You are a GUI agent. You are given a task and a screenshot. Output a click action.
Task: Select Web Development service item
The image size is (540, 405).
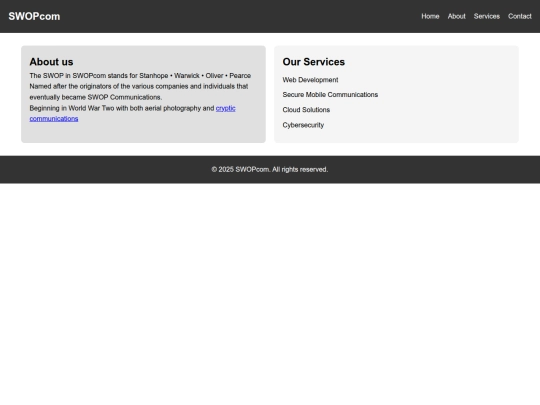point(310,80)
